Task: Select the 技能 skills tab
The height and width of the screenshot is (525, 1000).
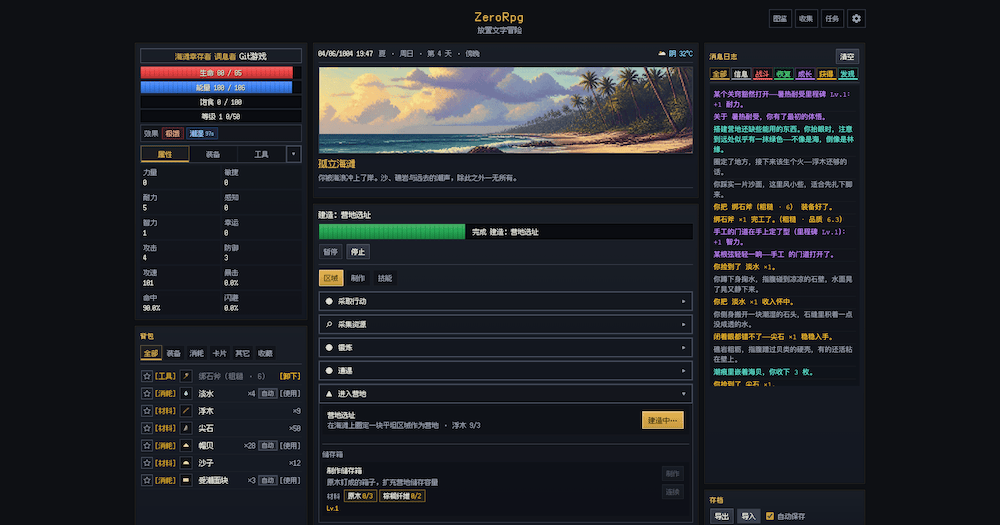Action: click(x=385, y=278)
